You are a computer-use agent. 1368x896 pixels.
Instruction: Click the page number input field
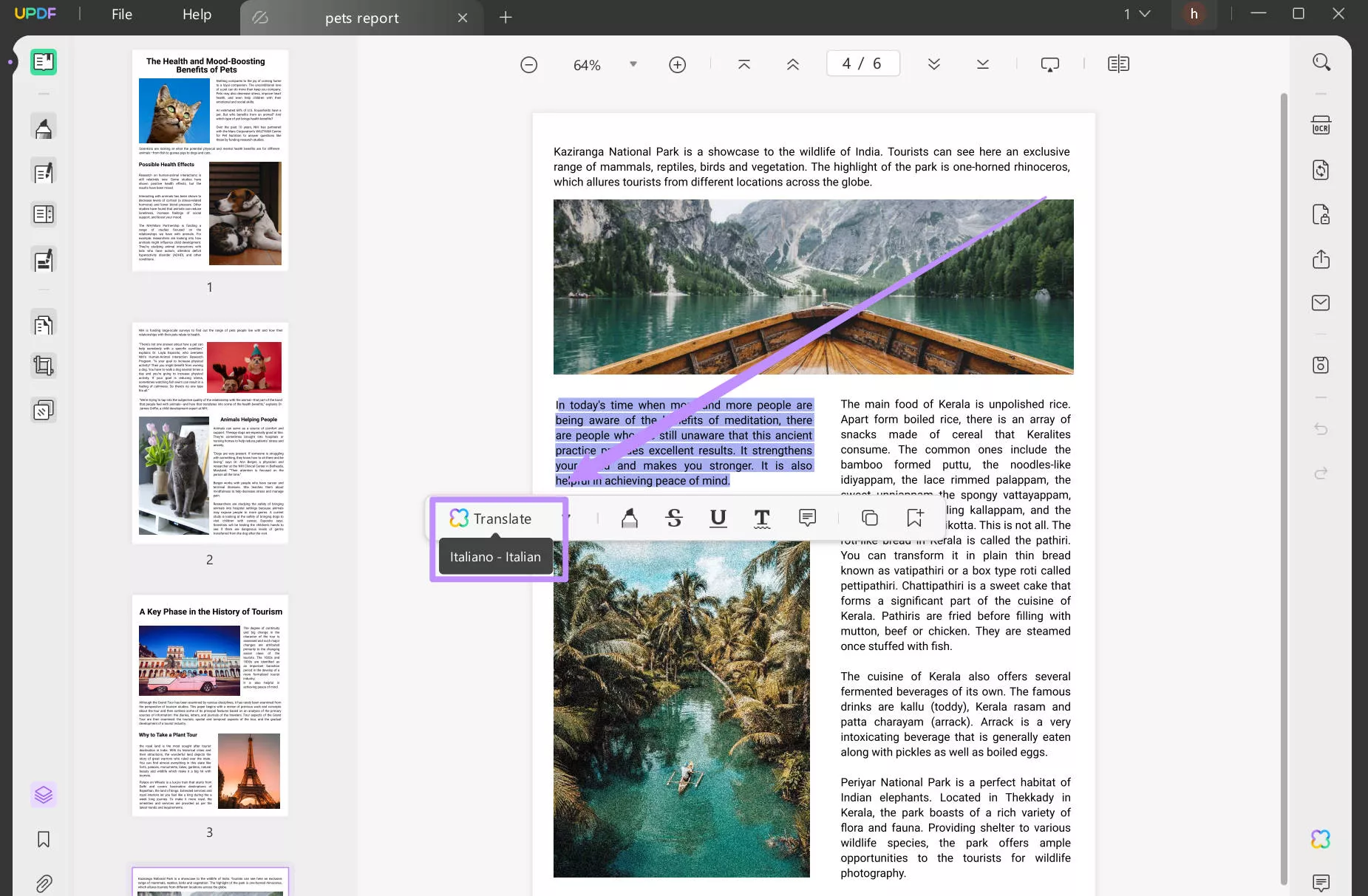[x=862, y=64]
